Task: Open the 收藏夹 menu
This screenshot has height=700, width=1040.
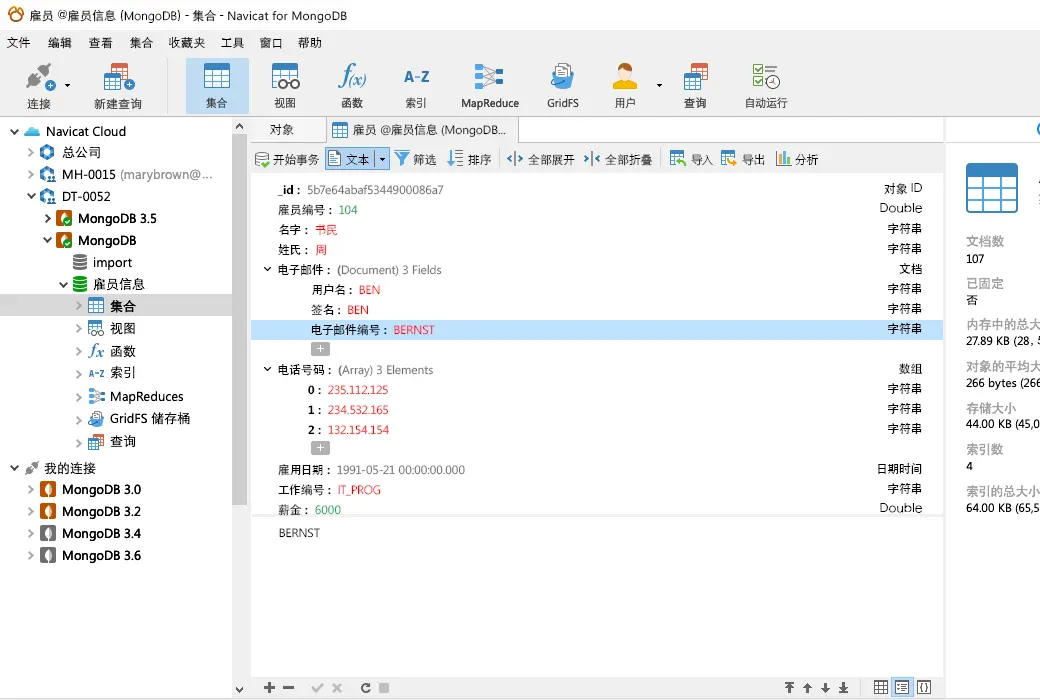Action: (x=186, y=42)
